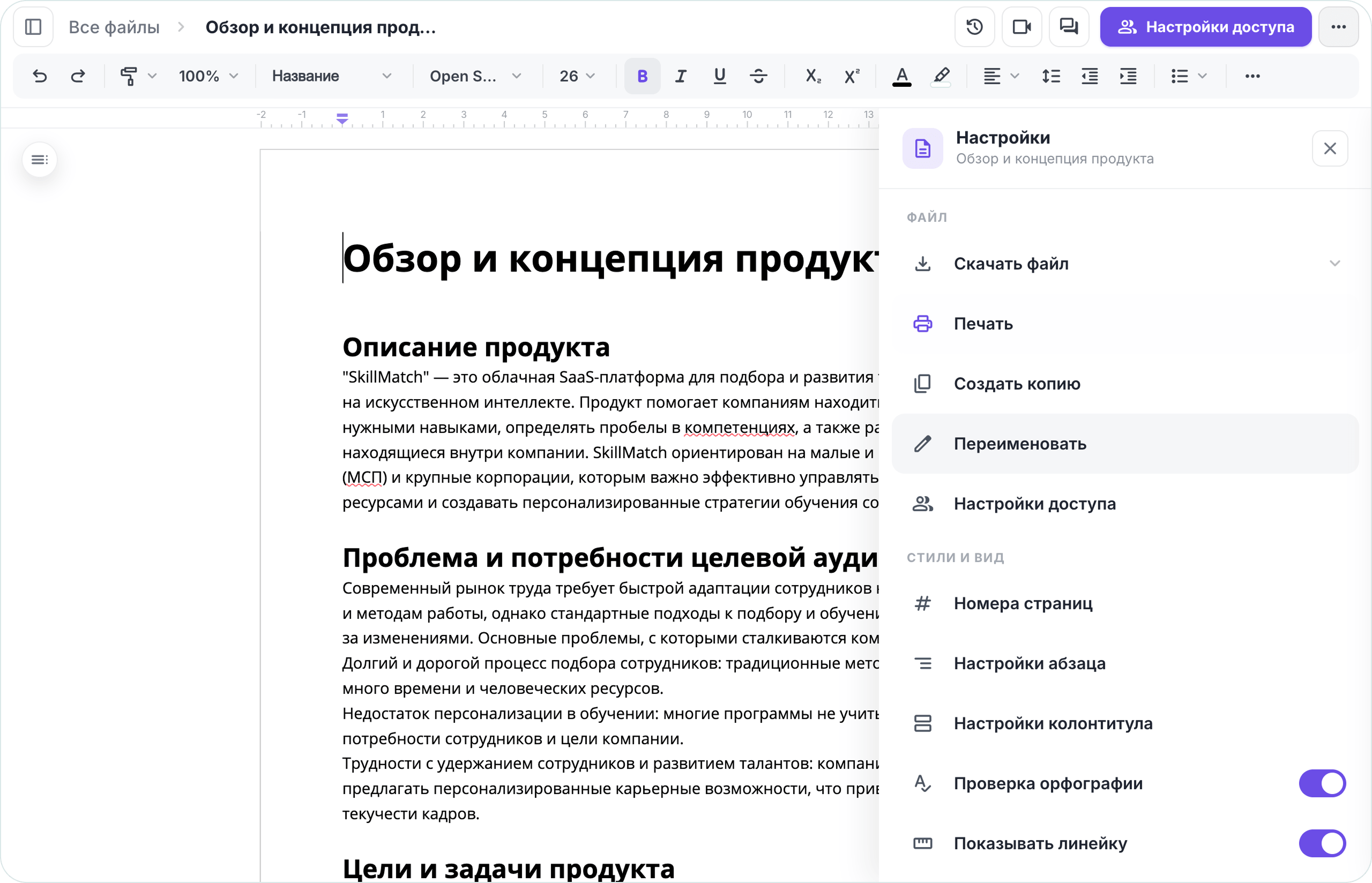Select Скачать файл menu item
1372x883 pixels.
click(x=1125, y=263)
